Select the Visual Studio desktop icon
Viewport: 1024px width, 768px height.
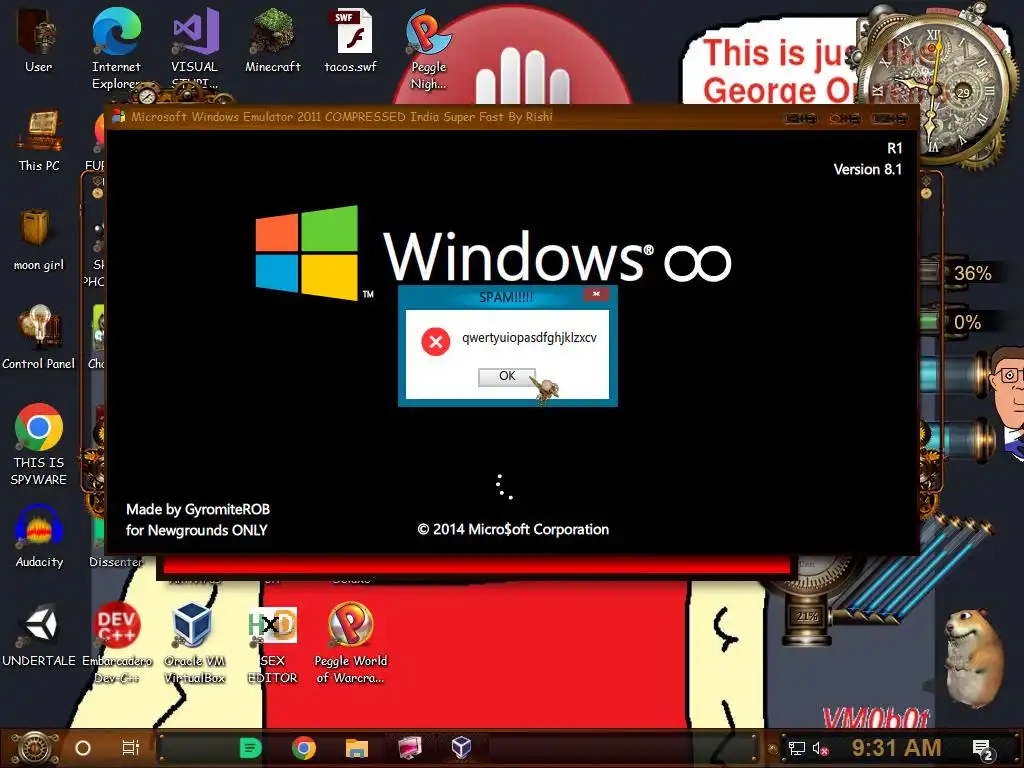[195, 48]
